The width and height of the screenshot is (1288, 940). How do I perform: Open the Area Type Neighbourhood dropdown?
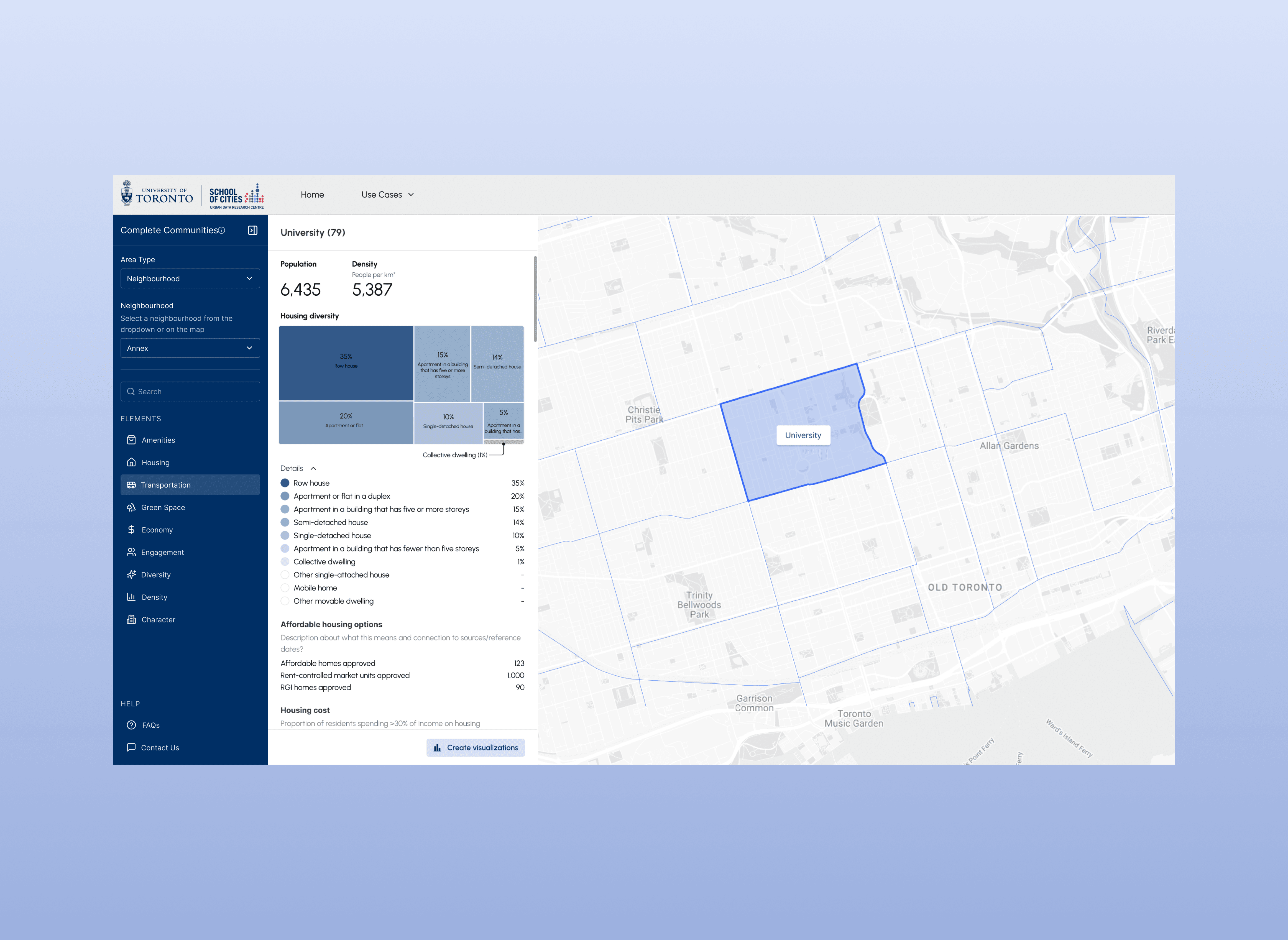pyautogui.click(x=190, y=278)
